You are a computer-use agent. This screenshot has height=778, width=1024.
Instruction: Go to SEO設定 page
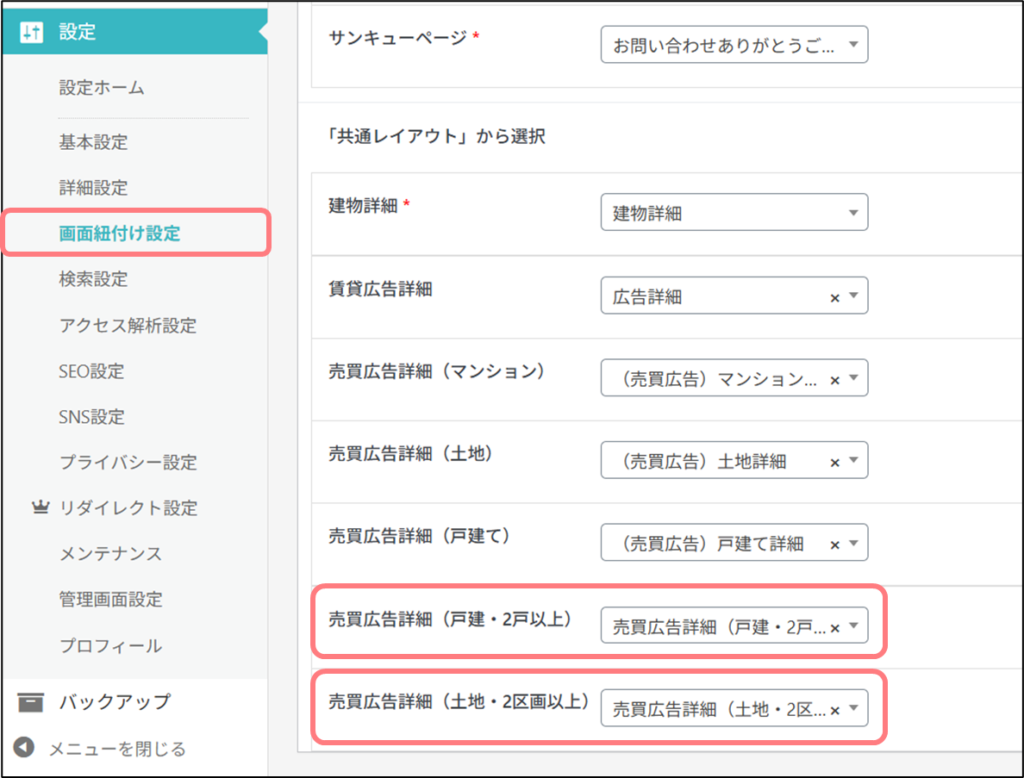click(x=91, y=371)
